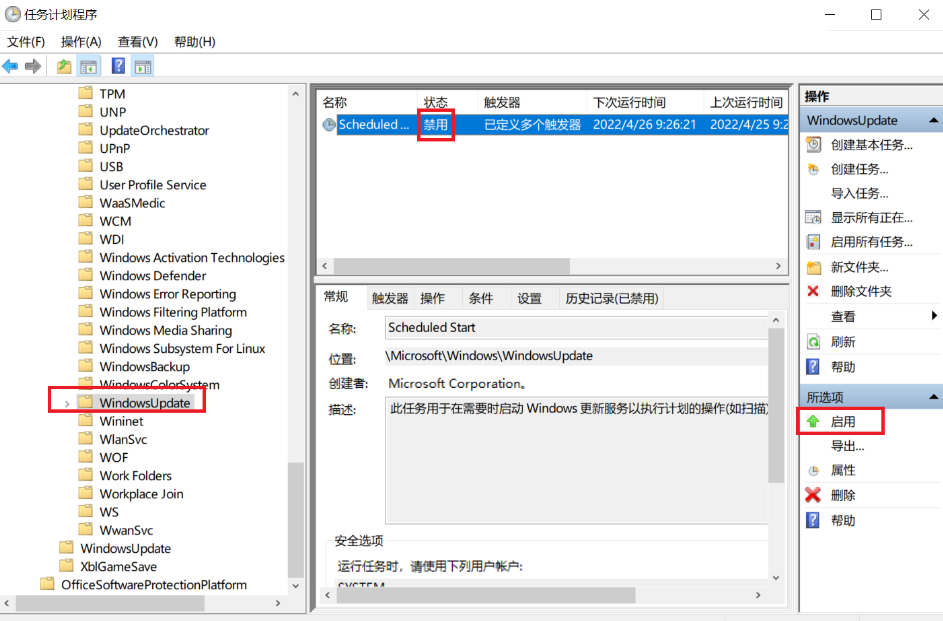Click the 创建基本任务 icon
Image resolution: width=943 pixels, height=621 pixels.
click(814, 145)
